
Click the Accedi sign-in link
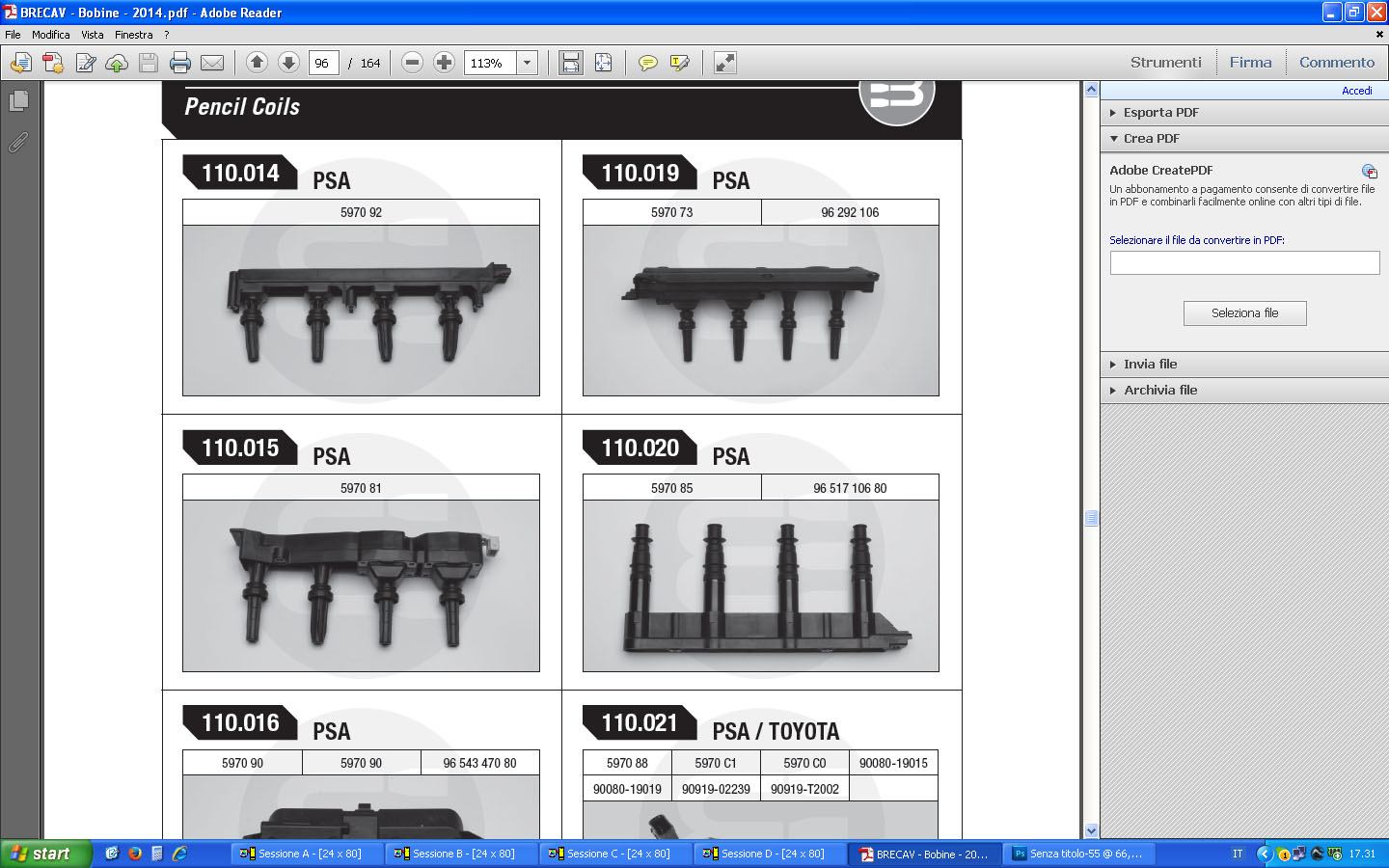point(1356,91)
